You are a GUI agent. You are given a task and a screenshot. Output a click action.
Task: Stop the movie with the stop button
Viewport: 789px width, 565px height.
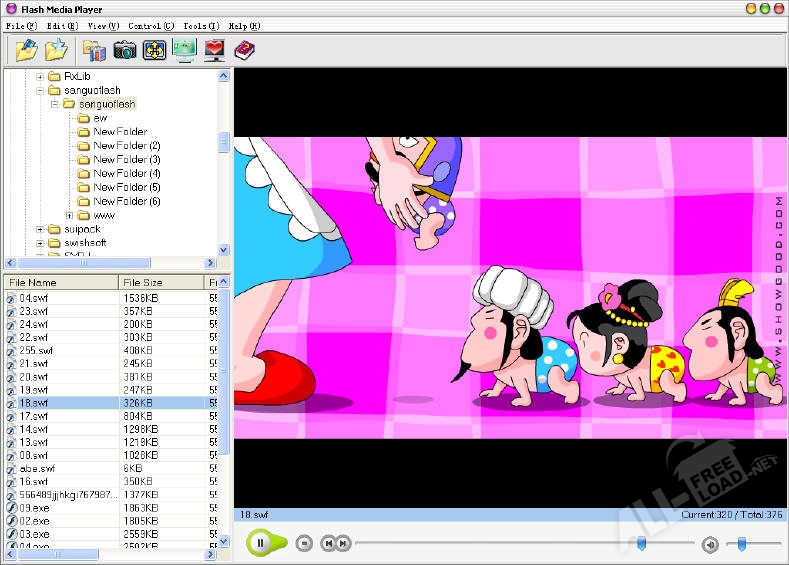point(304,543)
